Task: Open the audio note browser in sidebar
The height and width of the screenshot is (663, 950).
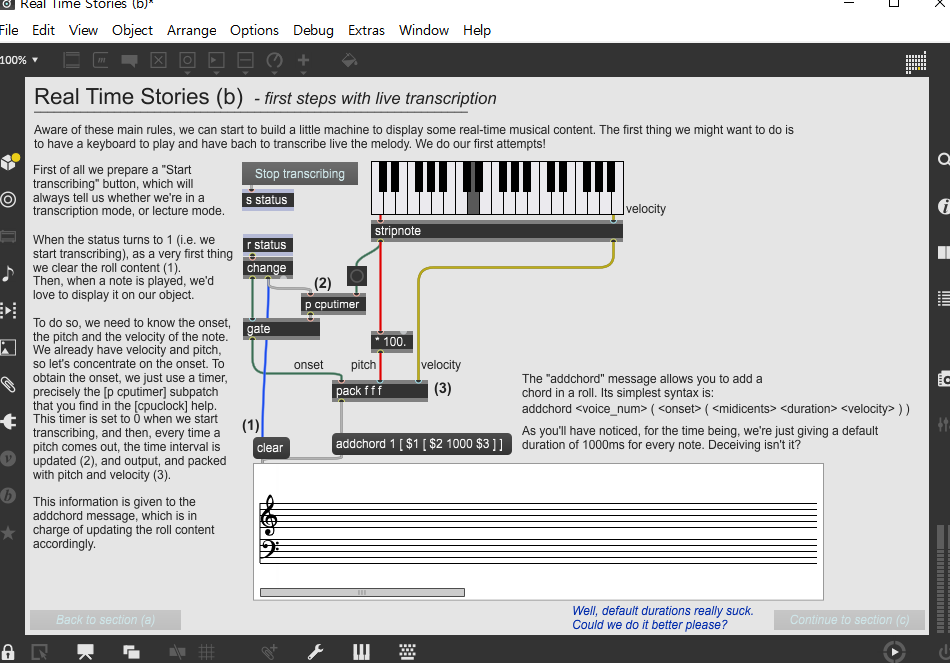Action: pos(8,274)
